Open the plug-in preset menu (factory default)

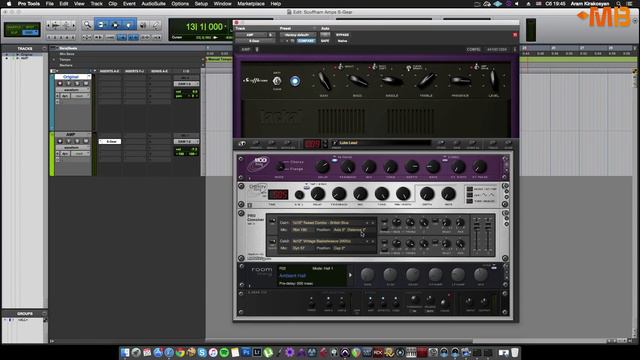click(x=298, y=35)
